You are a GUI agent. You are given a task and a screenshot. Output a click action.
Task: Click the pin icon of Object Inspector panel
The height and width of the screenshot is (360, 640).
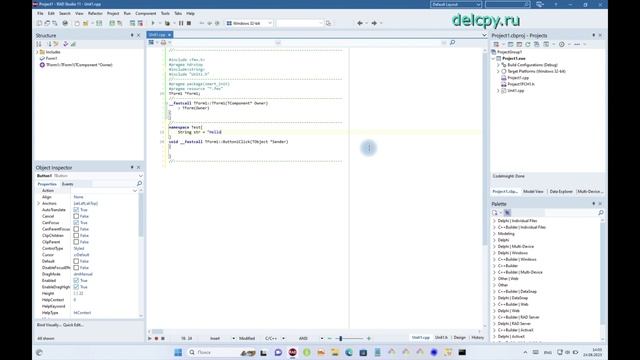click(x=132, y=167)
